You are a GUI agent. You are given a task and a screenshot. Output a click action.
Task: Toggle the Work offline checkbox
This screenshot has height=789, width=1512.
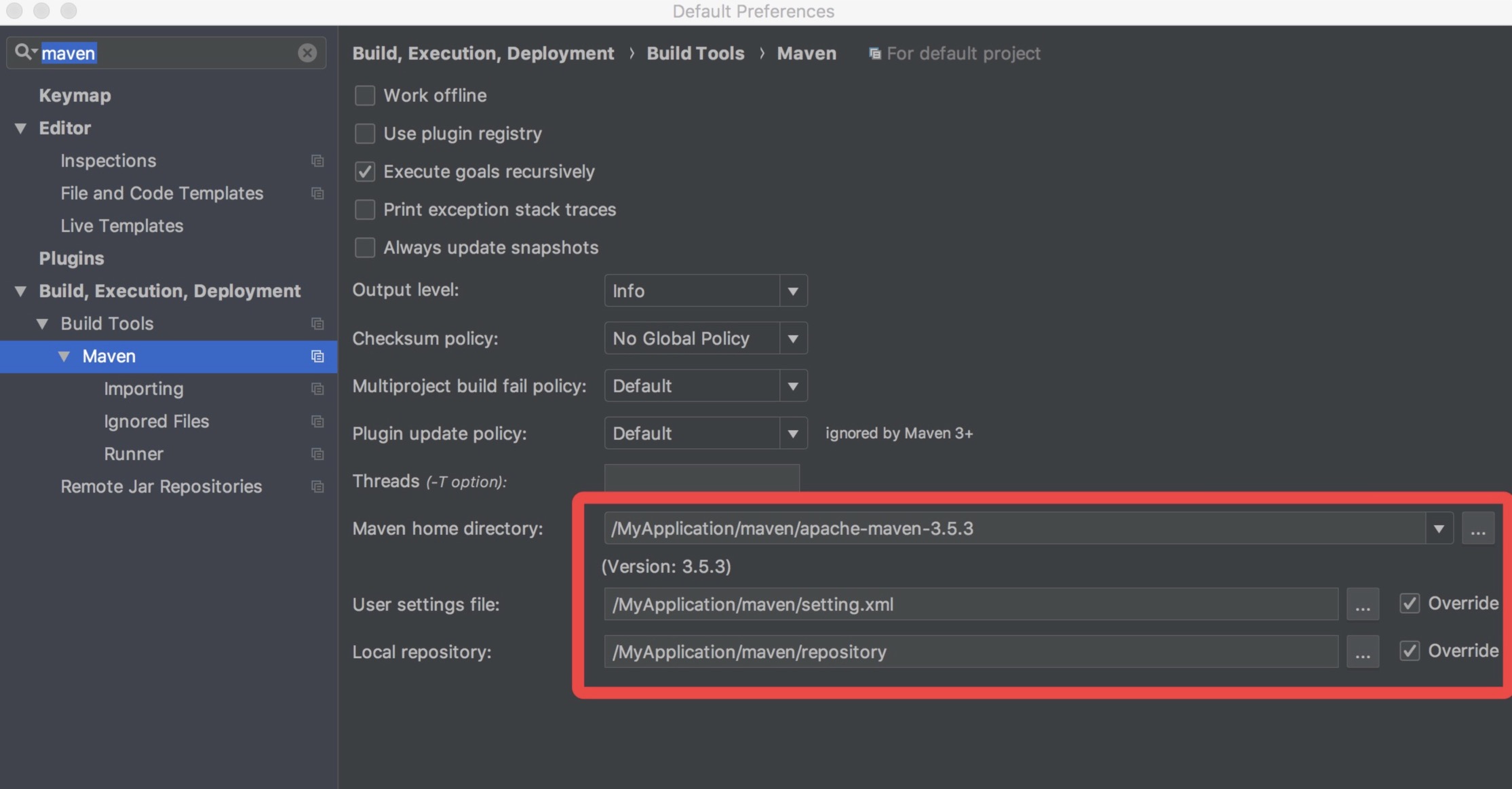point(366,94)
